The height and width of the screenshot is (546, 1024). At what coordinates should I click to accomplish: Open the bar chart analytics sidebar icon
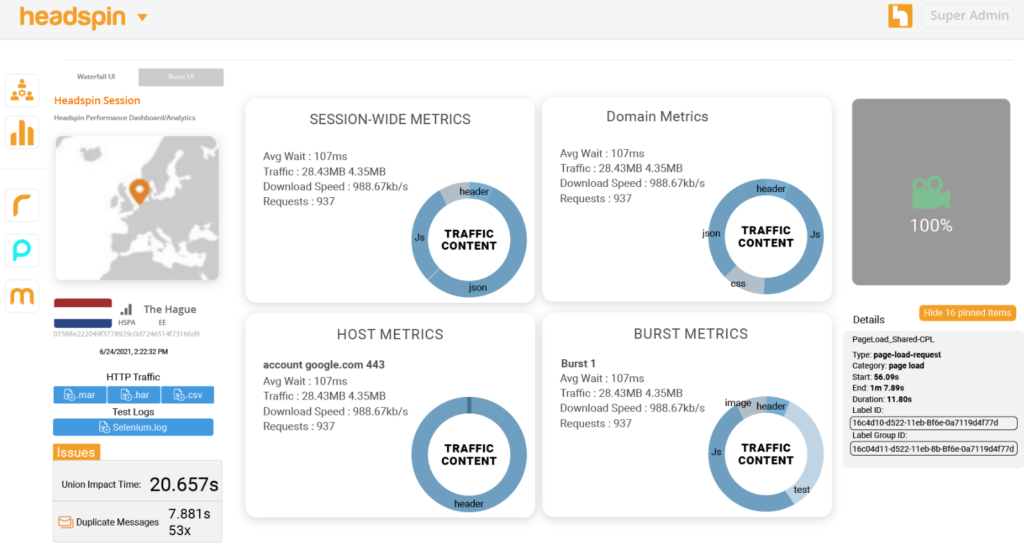(x=21, y=132)
